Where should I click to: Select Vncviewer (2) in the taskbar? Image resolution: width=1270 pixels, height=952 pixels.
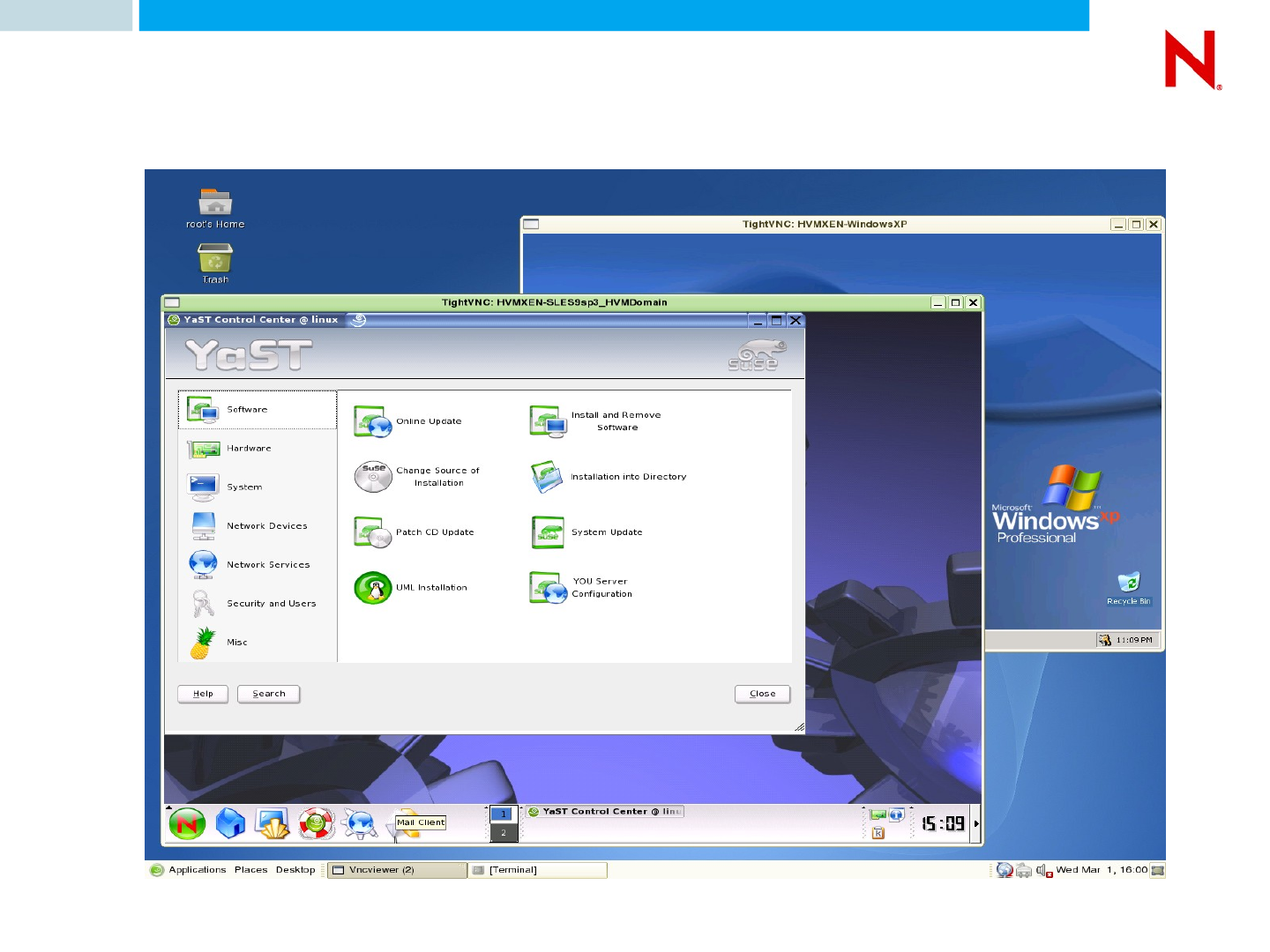pos(397,871)
